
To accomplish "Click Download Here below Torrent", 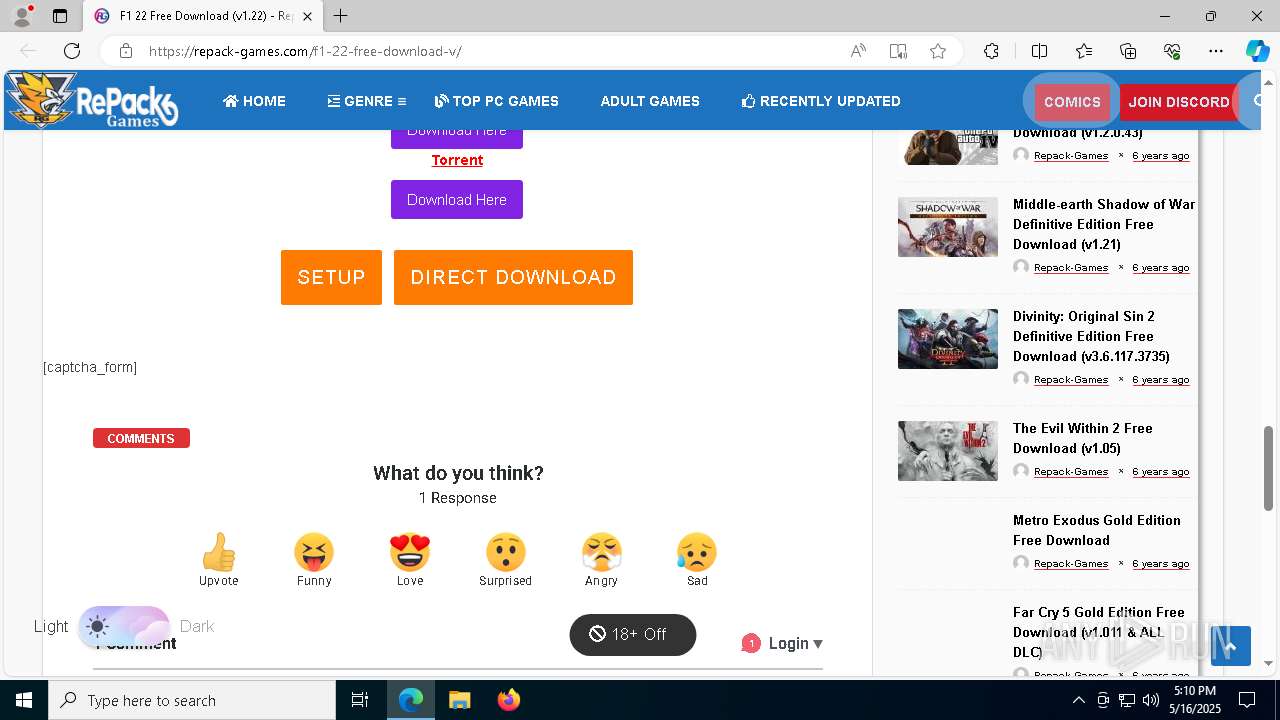I will [x=457, y=199].
